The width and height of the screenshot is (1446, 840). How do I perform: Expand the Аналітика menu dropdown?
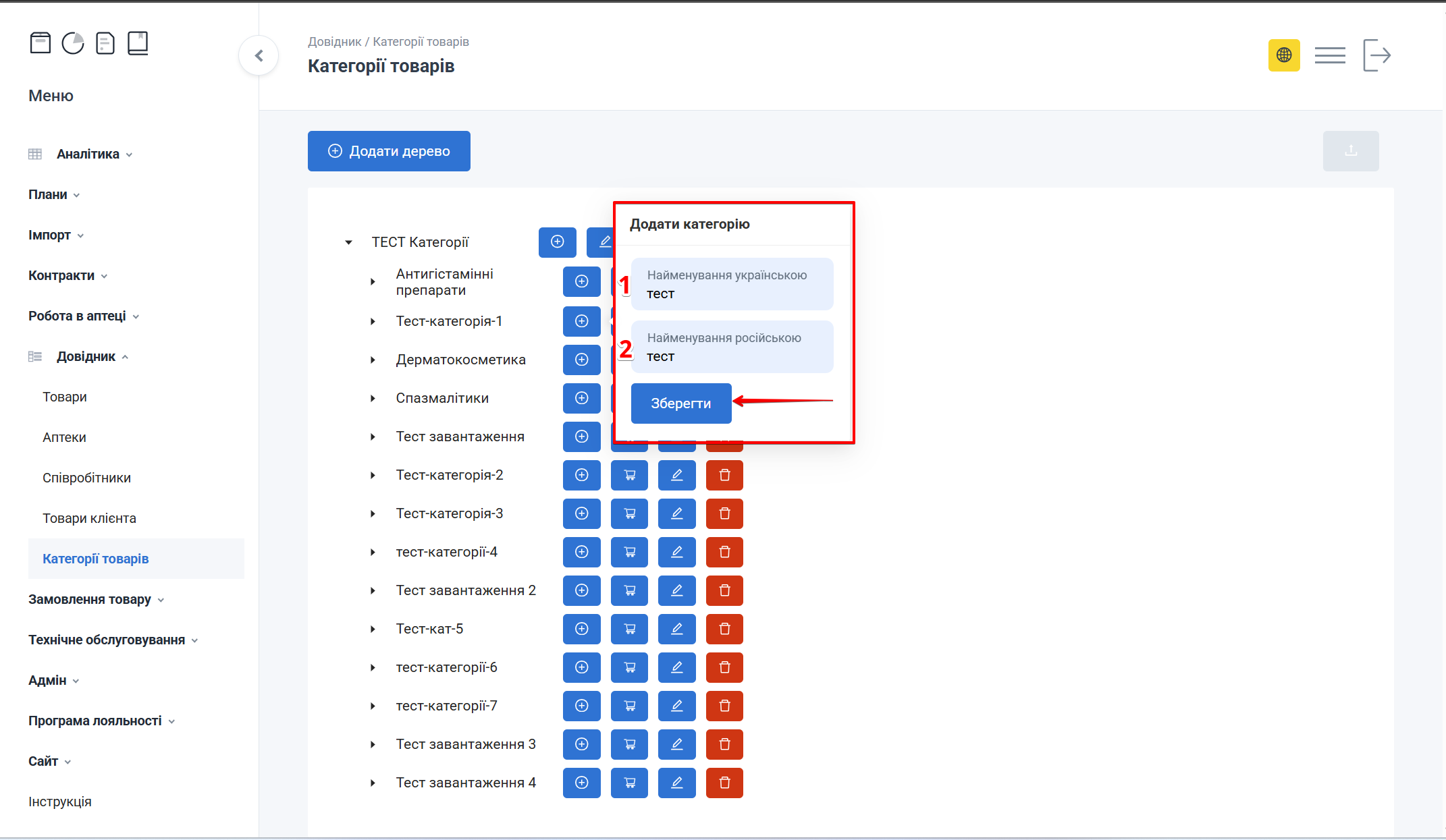pyautogui.click(x=88, y=154)
